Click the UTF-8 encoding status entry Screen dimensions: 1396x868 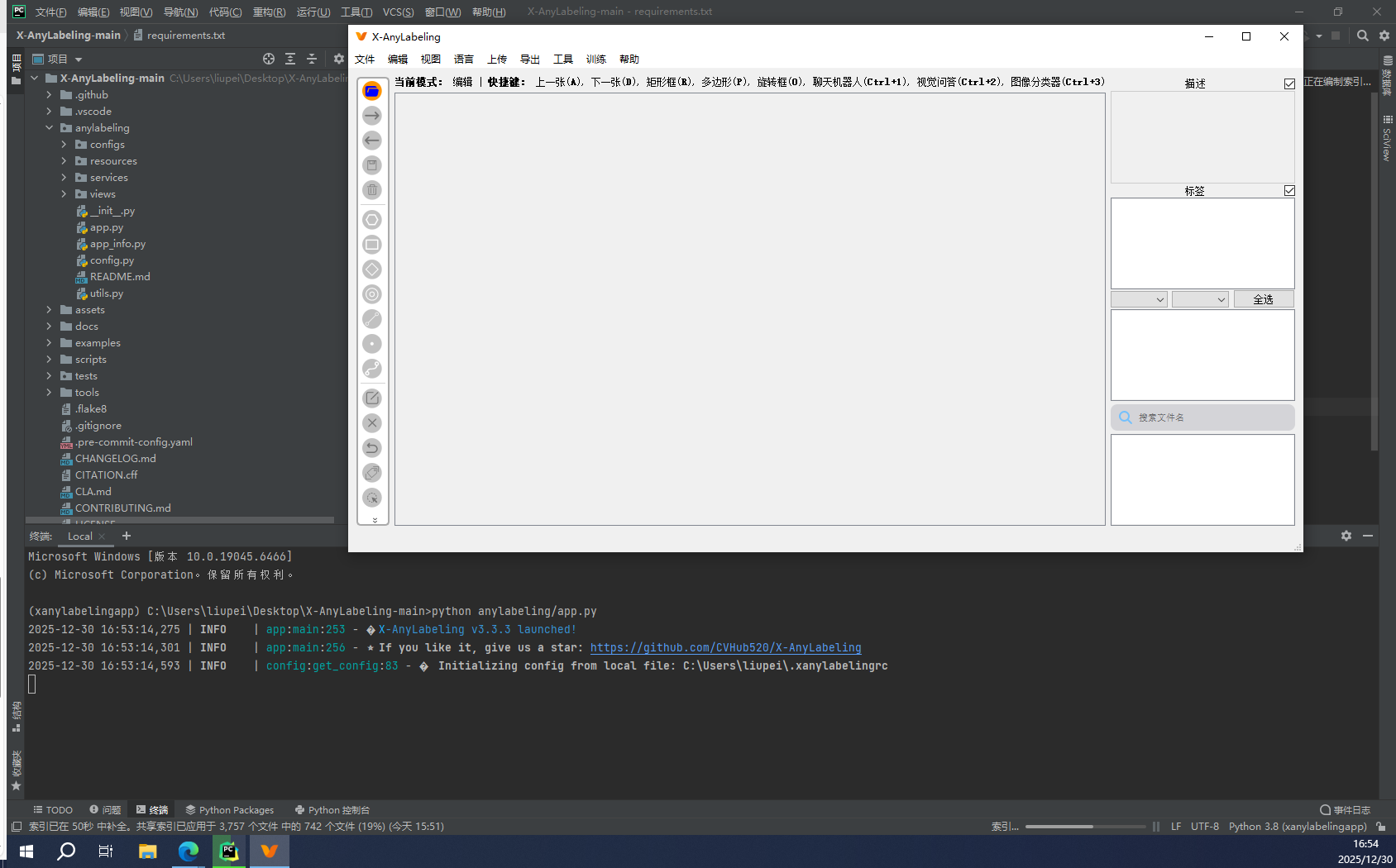coord(1205,827)
